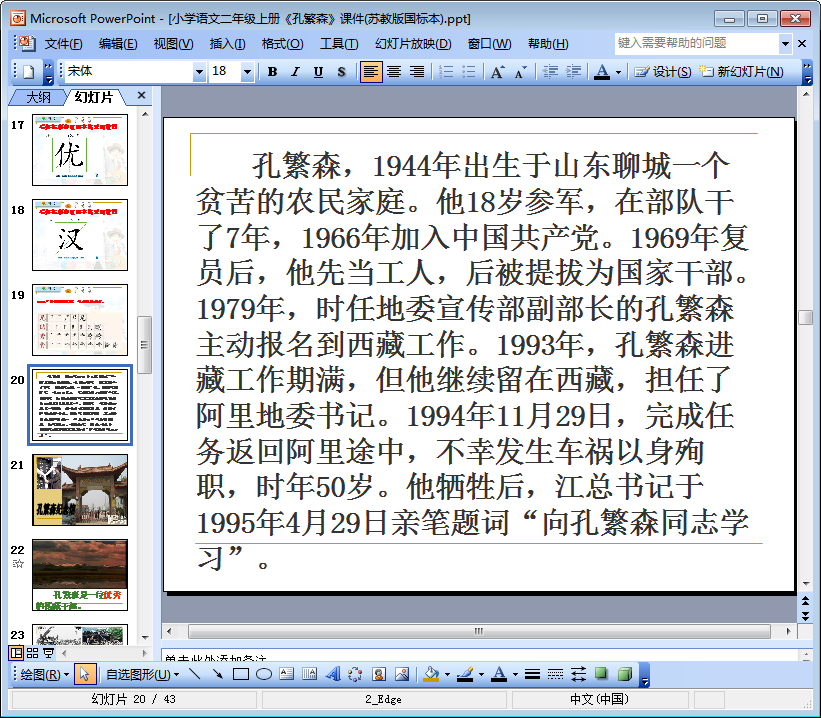
Task: Increase font size with larger A
Action: coord(497,72)
